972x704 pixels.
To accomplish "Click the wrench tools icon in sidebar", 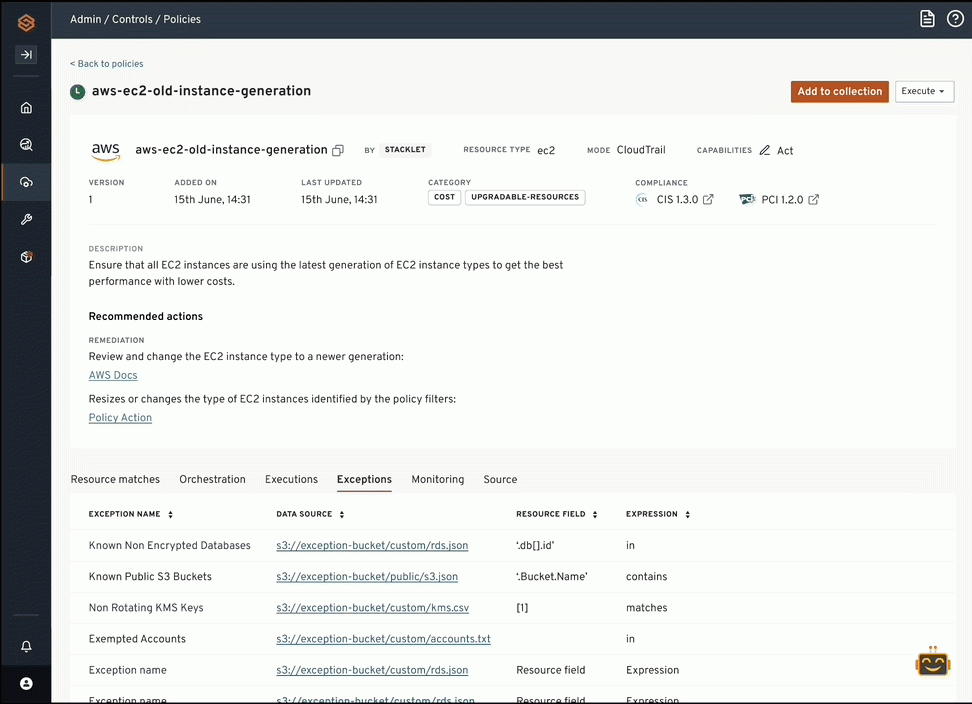I will coord(26,219).
